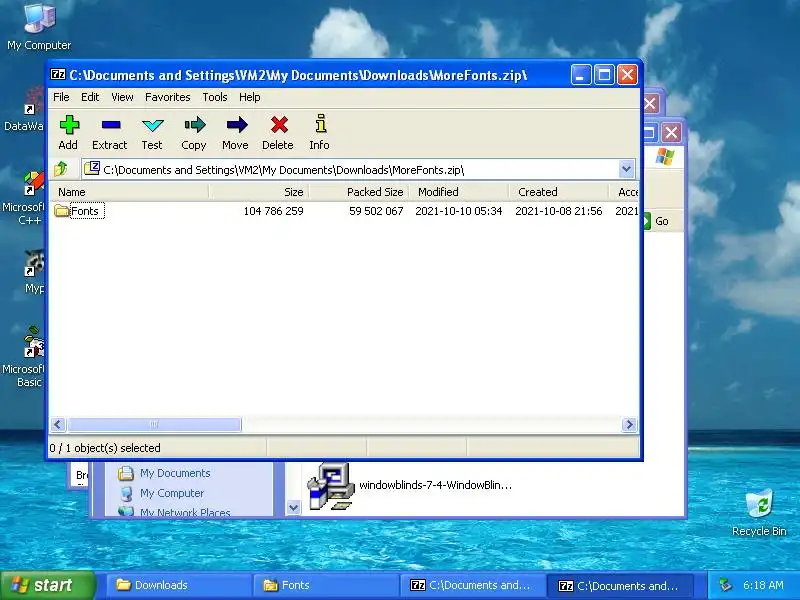The image size is (800, 600).
Task: Select the Fonts folder icon
Action: (x=62, y=210)
